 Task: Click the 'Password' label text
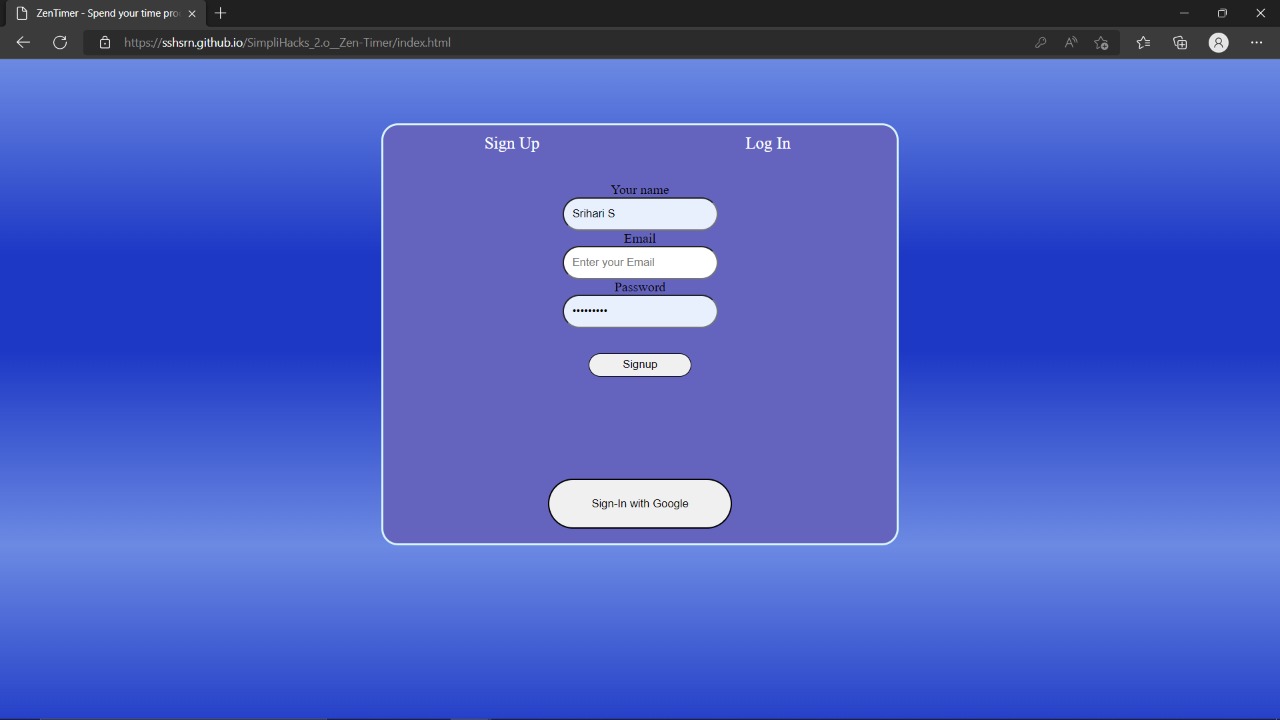point(640,287)
